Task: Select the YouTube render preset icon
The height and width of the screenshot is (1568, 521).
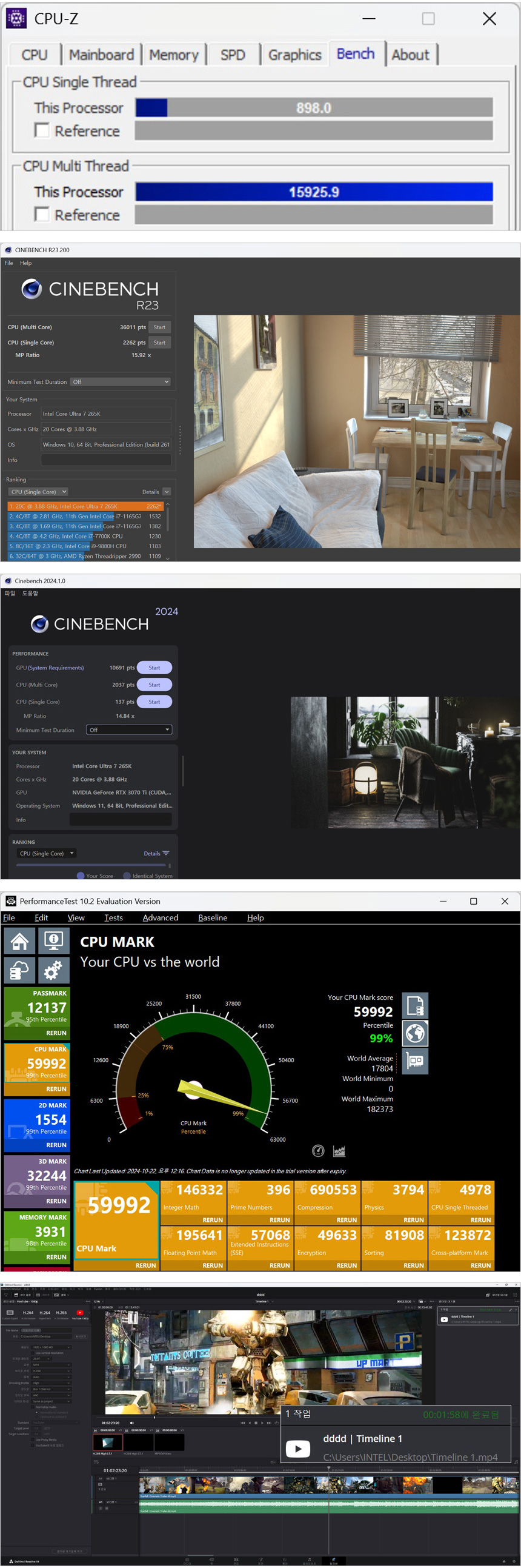Action: pyautogui.click(x=79, y=1313)
